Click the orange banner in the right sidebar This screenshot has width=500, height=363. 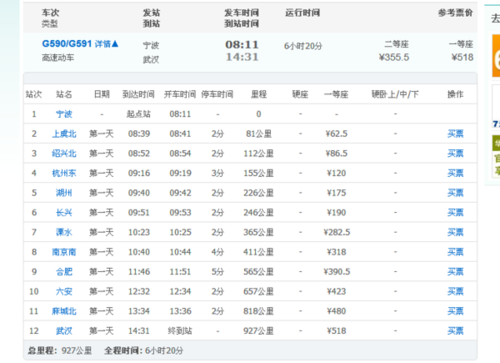(x=496, y=56)
